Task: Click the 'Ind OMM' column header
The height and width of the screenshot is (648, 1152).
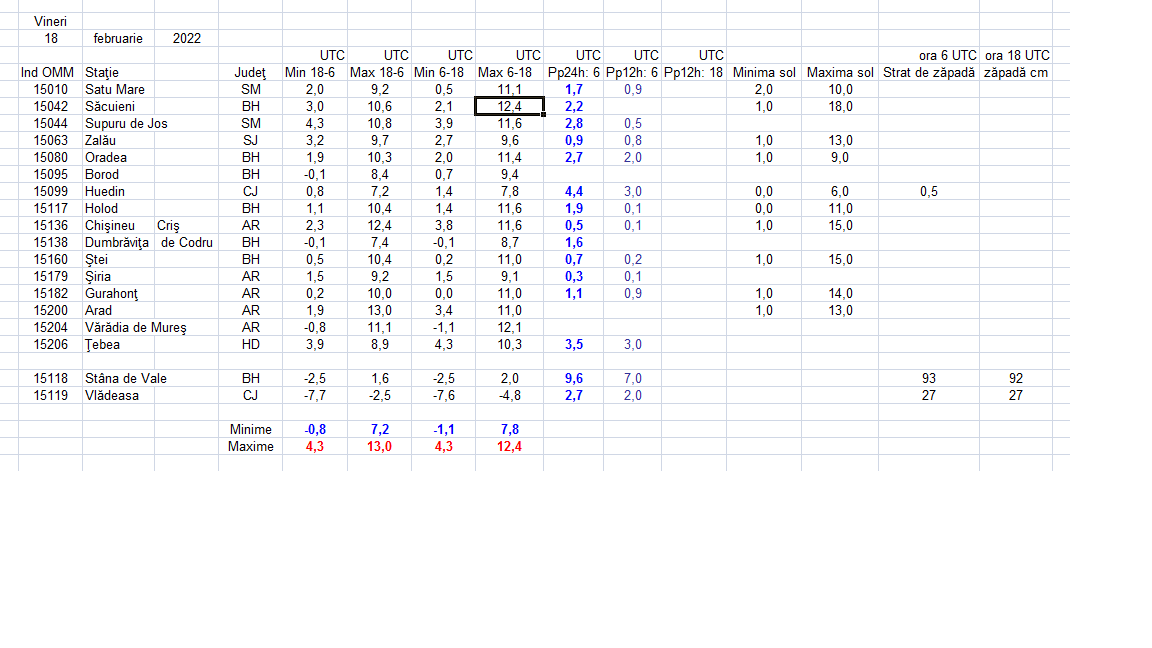Action: (48, 72)
